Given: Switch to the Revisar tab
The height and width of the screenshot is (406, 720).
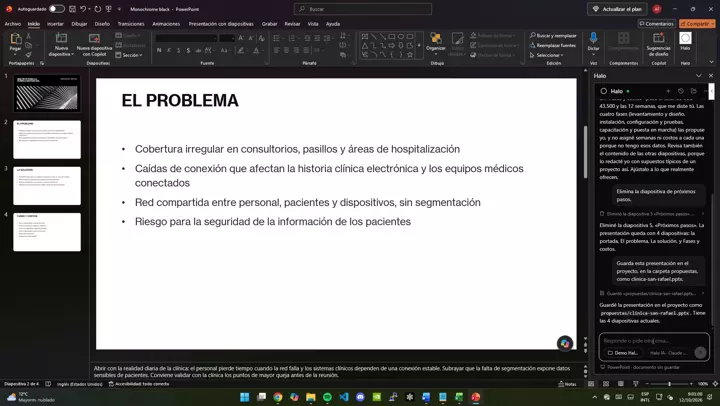Looking at the screenshot, I should [x=292, y=24].
